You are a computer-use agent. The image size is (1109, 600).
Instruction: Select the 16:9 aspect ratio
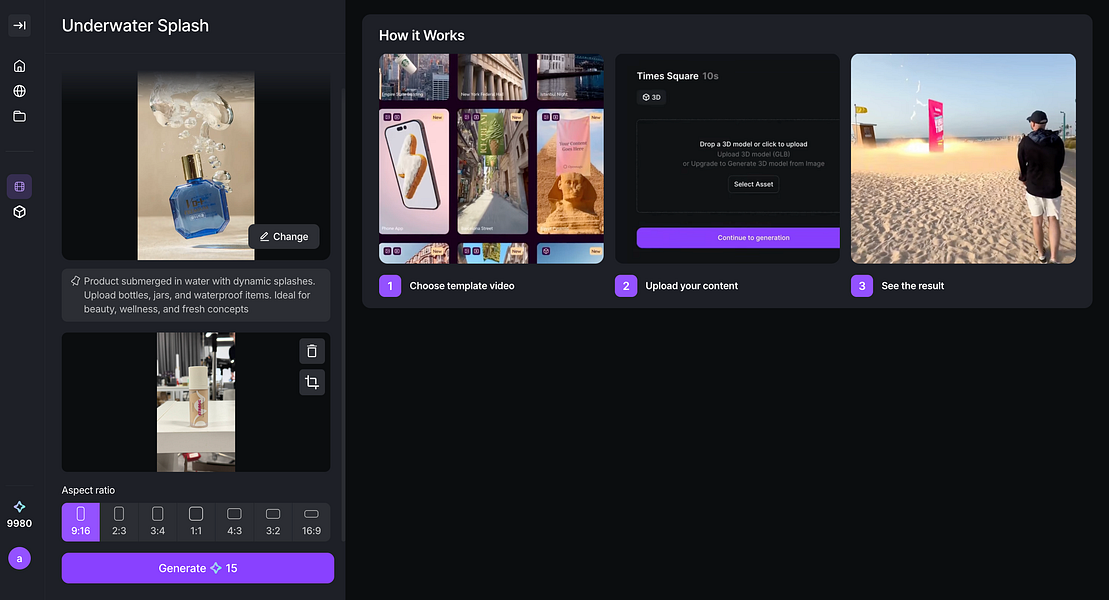[x=311, y=522]
